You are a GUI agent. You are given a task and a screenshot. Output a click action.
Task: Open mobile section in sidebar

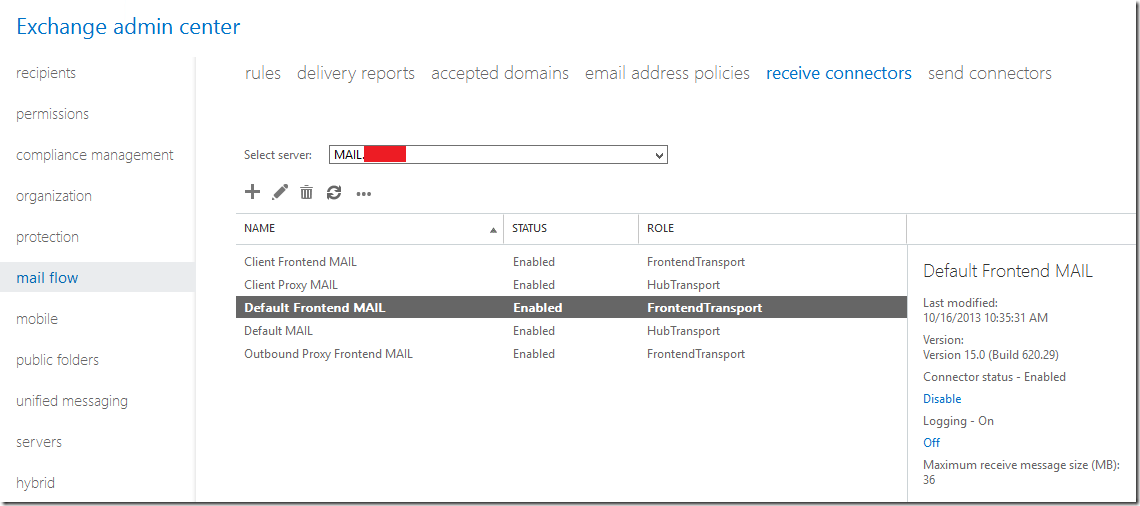pyautogui.click(x=37, y=318)
